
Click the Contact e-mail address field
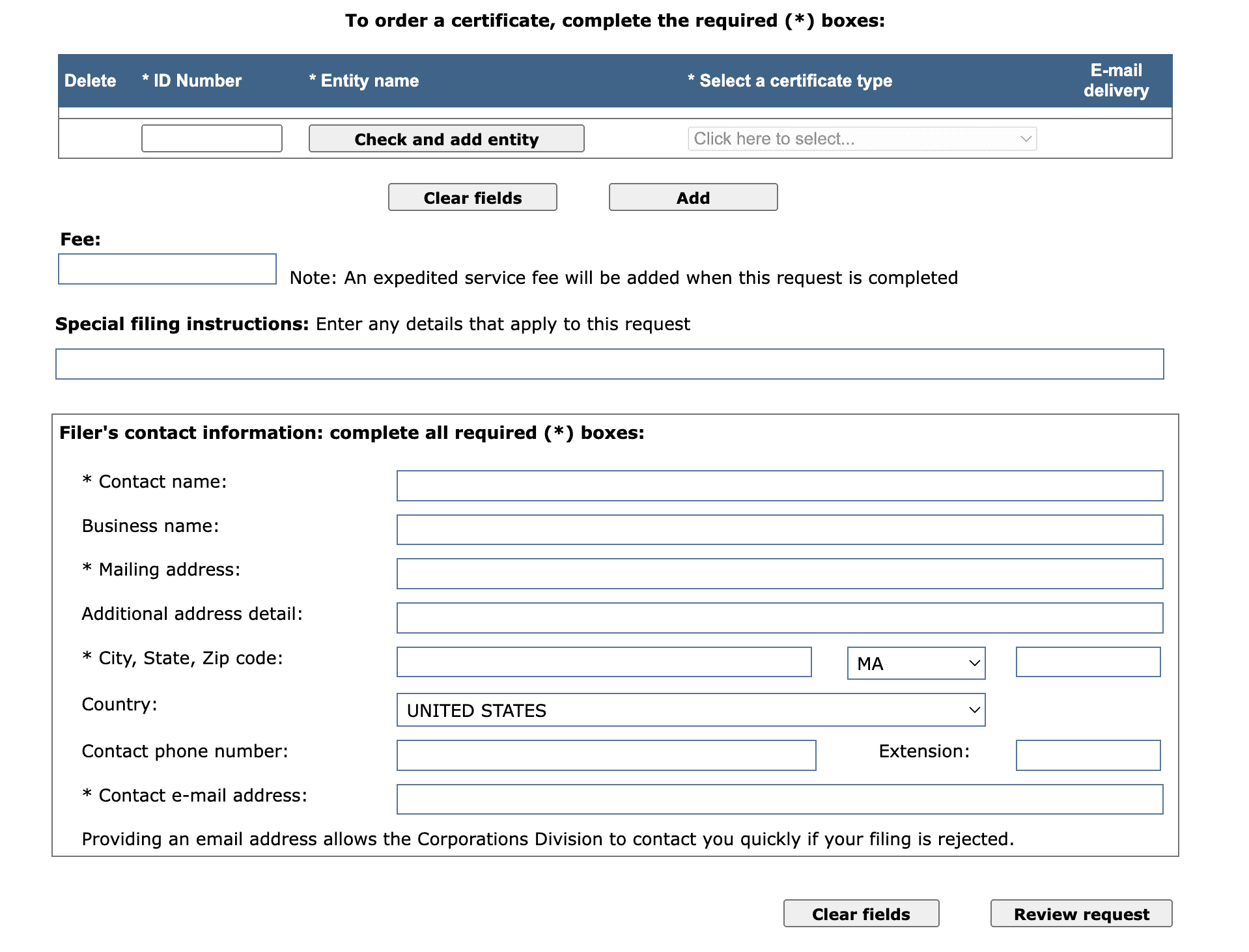pos(779,799)
